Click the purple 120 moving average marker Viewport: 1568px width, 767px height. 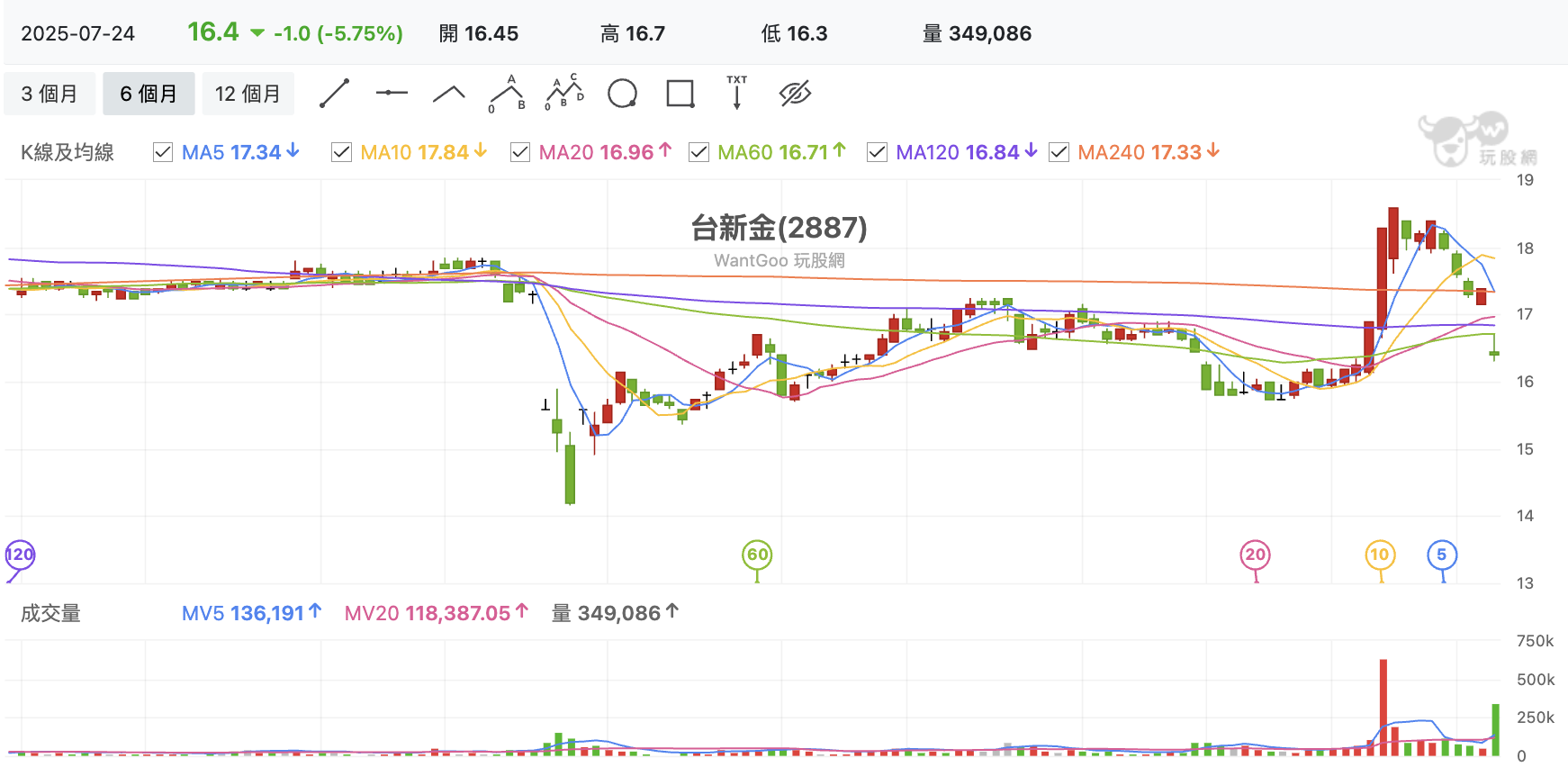pyautogui.click(x=19, y=555)
